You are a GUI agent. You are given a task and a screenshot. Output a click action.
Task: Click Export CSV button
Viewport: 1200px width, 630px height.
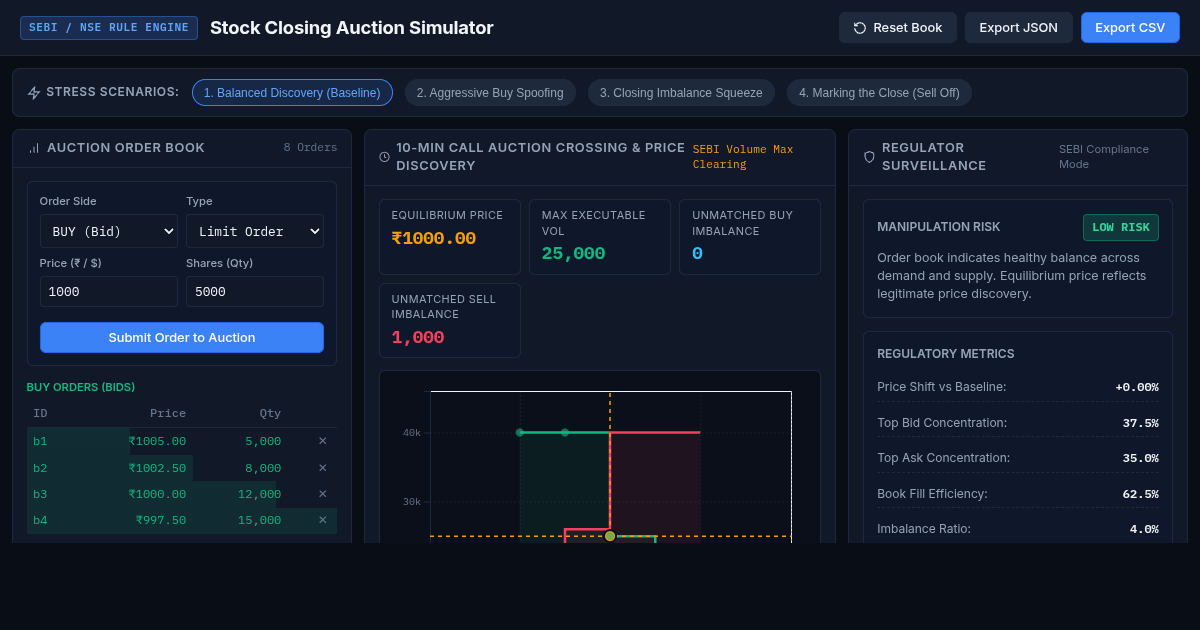(1130, 28)
